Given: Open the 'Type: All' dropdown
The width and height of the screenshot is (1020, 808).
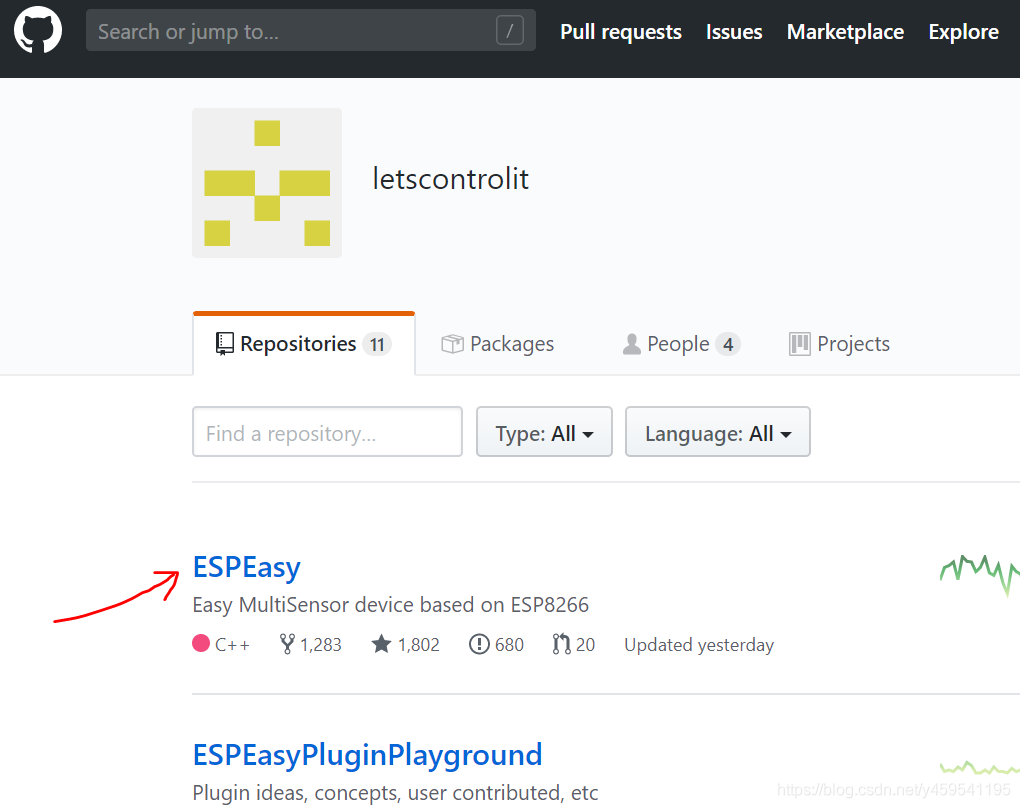Looking at the screenshot, I should (x=544, y=432).
